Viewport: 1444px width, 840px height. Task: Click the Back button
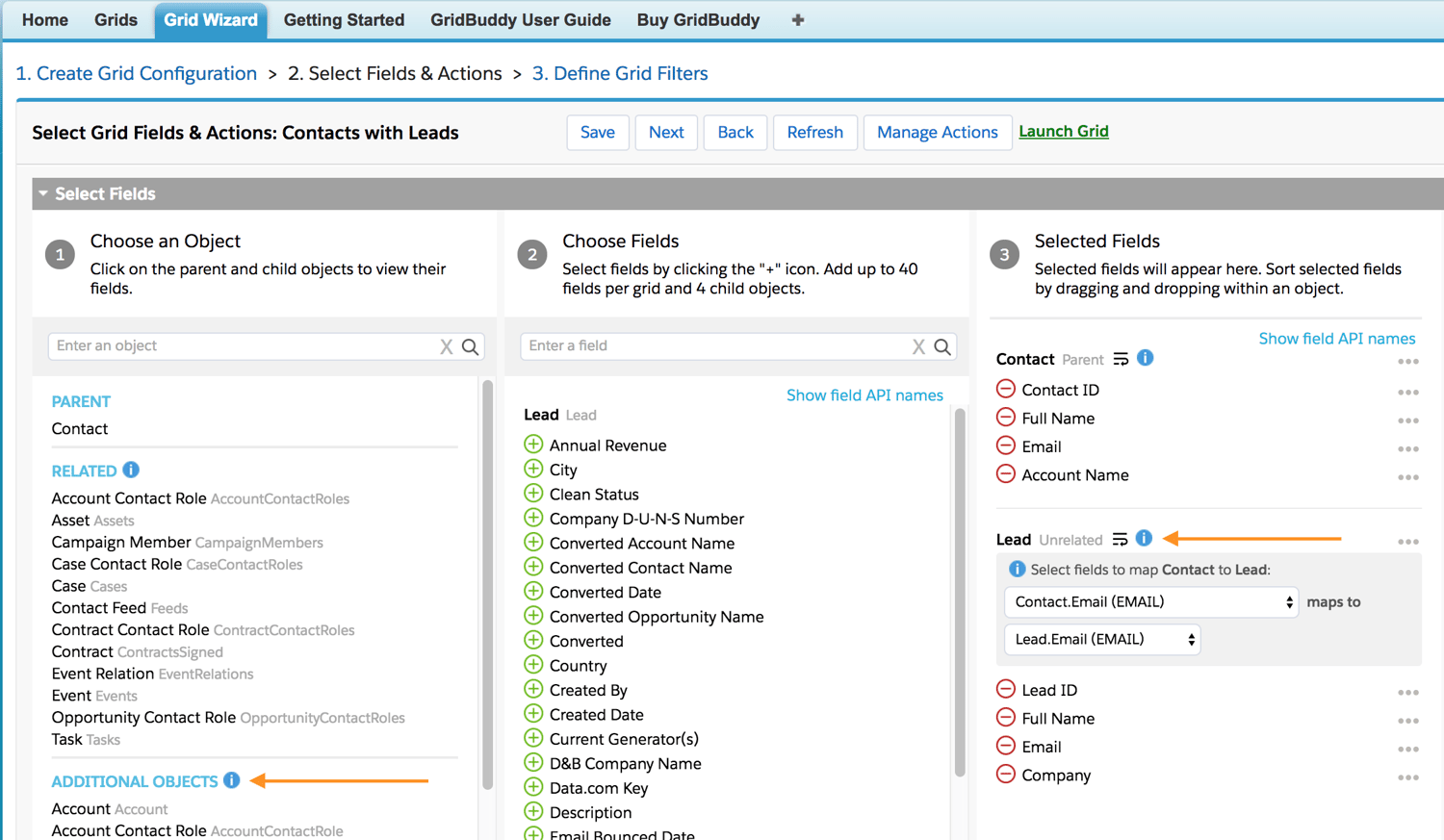coord(735,133)
